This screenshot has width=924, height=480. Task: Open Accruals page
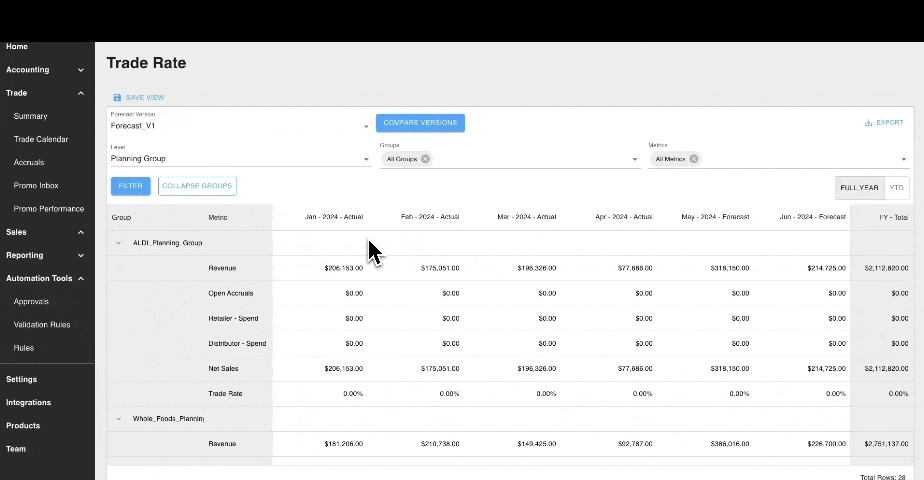(29, 163)
